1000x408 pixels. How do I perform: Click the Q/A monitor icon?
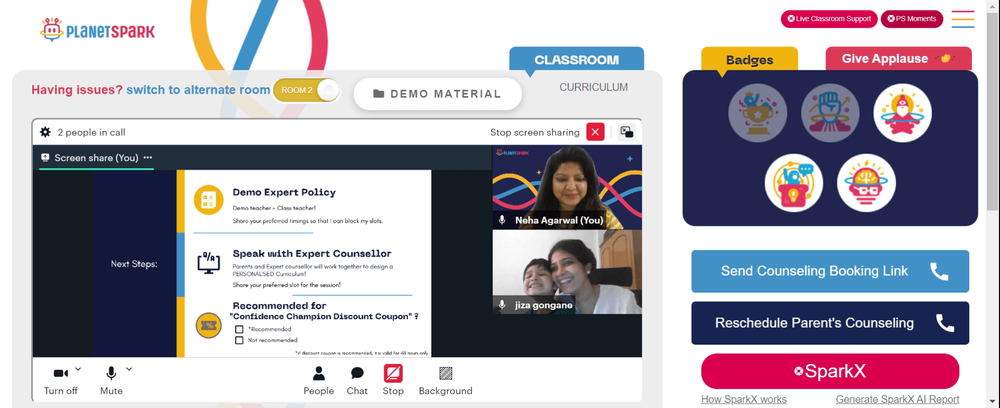pos(209,263)
